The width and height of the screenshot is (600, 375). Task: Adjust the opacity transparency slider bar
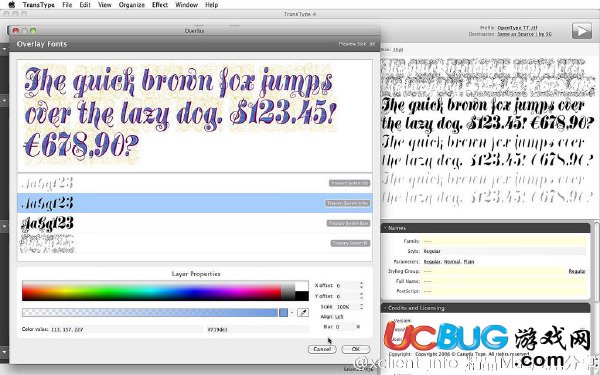coord(150,313)
